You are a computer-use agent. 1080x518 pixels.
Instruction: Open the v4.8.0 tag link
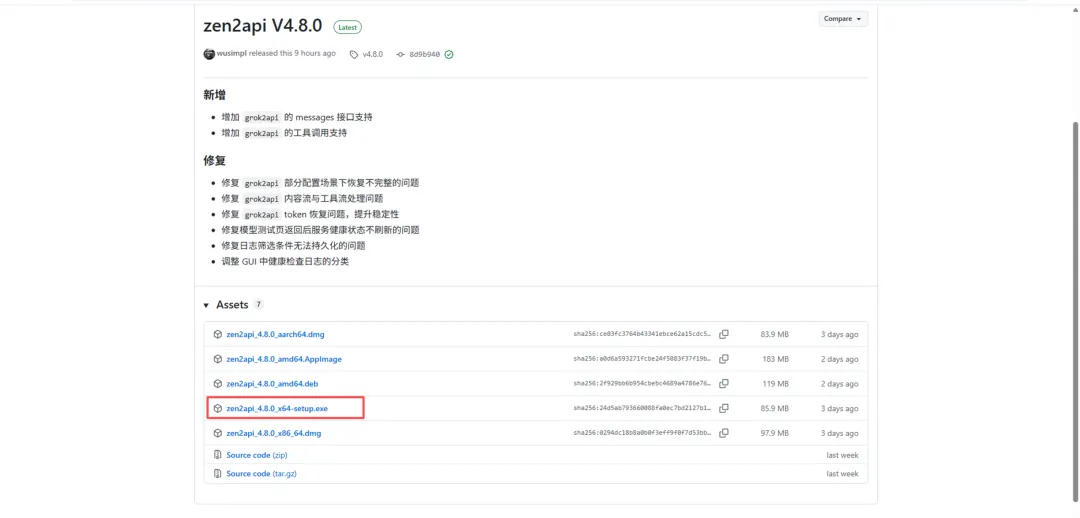pos(373,54)
